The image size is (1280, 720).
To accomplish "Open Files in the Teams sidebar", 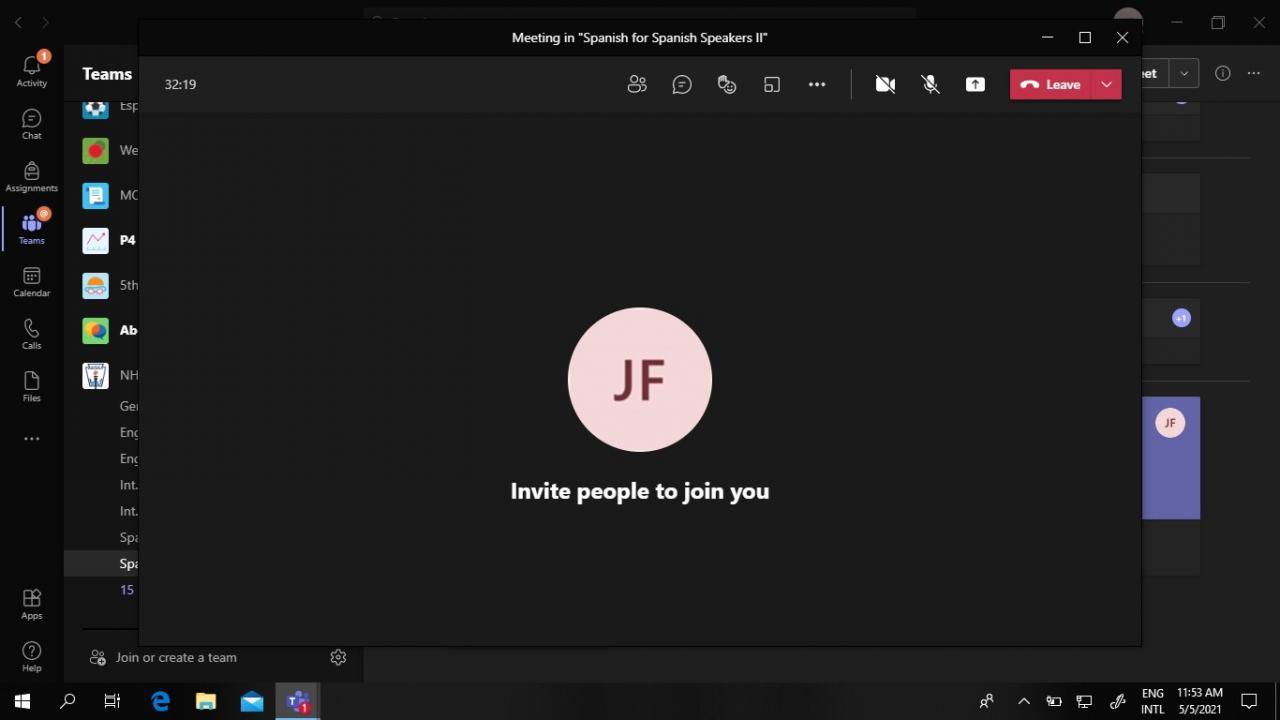I will tap(32, 387).
